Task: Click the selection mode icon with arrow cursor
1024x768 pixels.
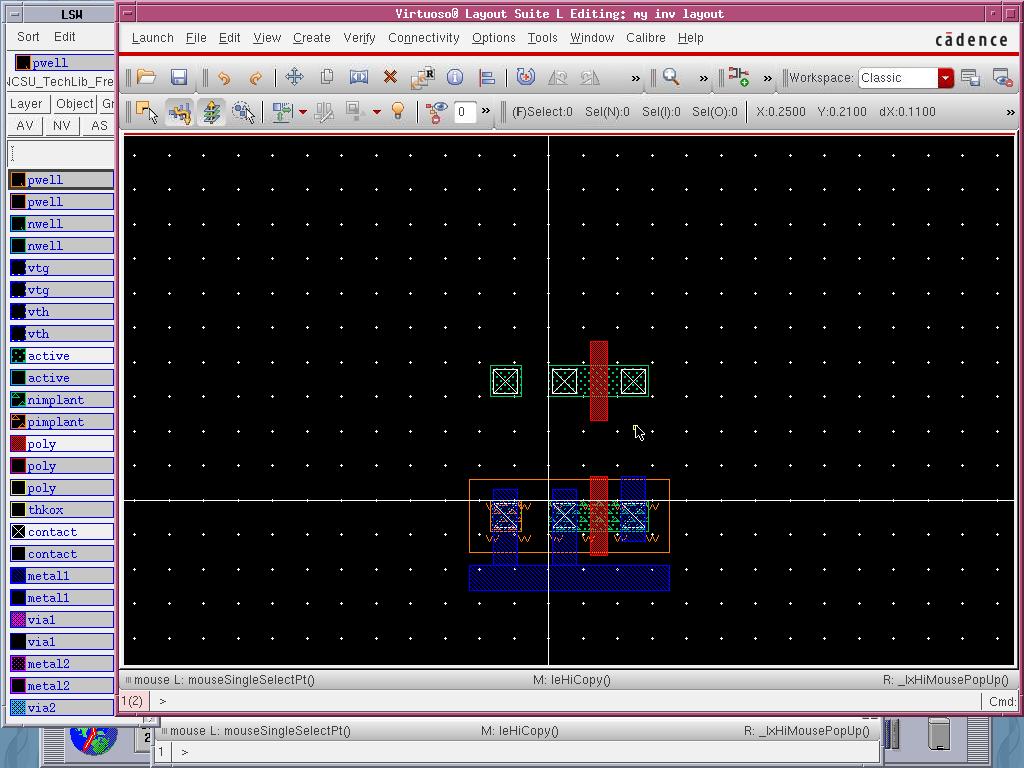Action: 147,112
